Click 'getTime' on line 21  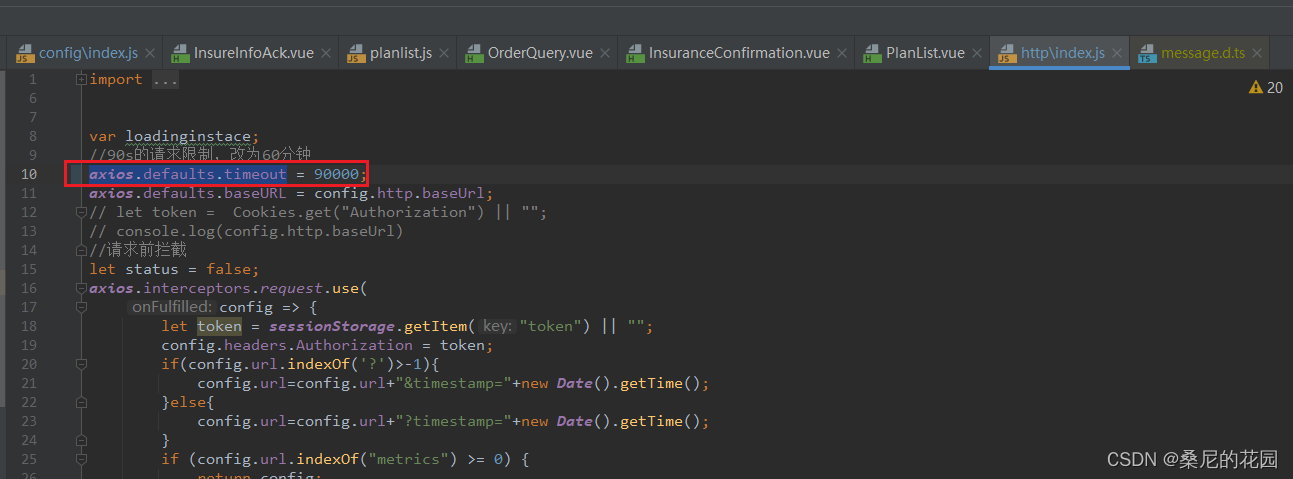(651, 383)
